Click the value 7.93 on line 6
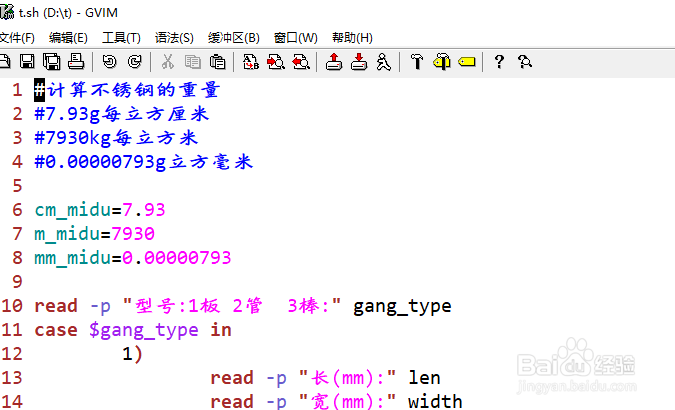The height and width of the screenshot is (410, 675). (144, 210)
